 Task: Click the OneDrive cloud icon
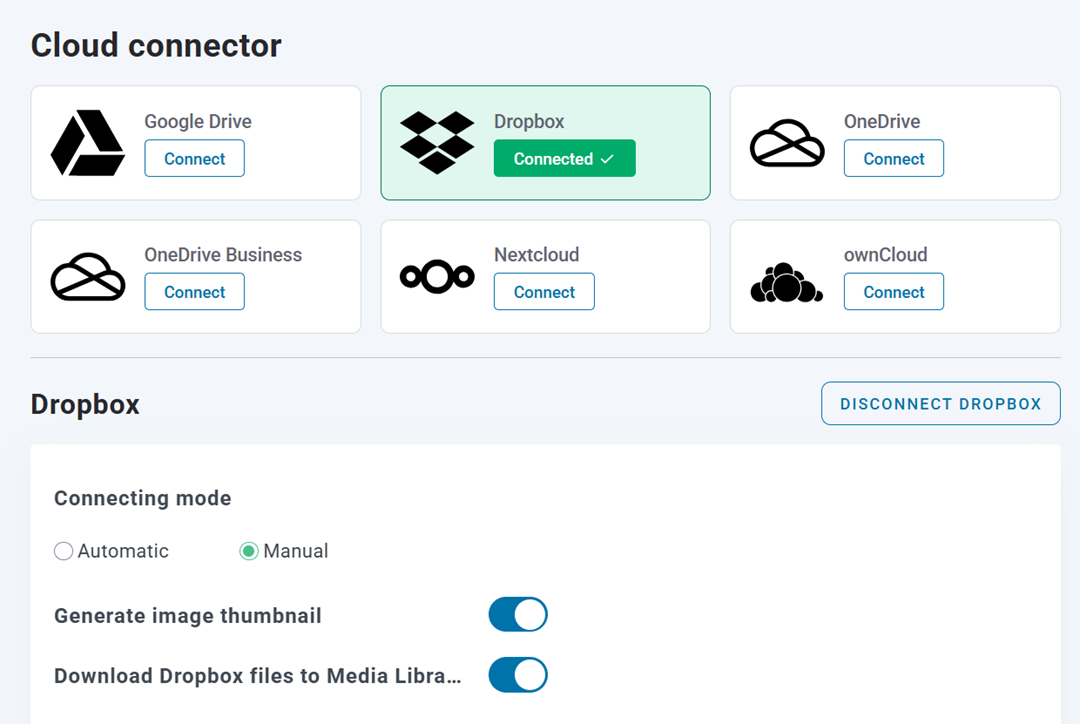[787, 142]
